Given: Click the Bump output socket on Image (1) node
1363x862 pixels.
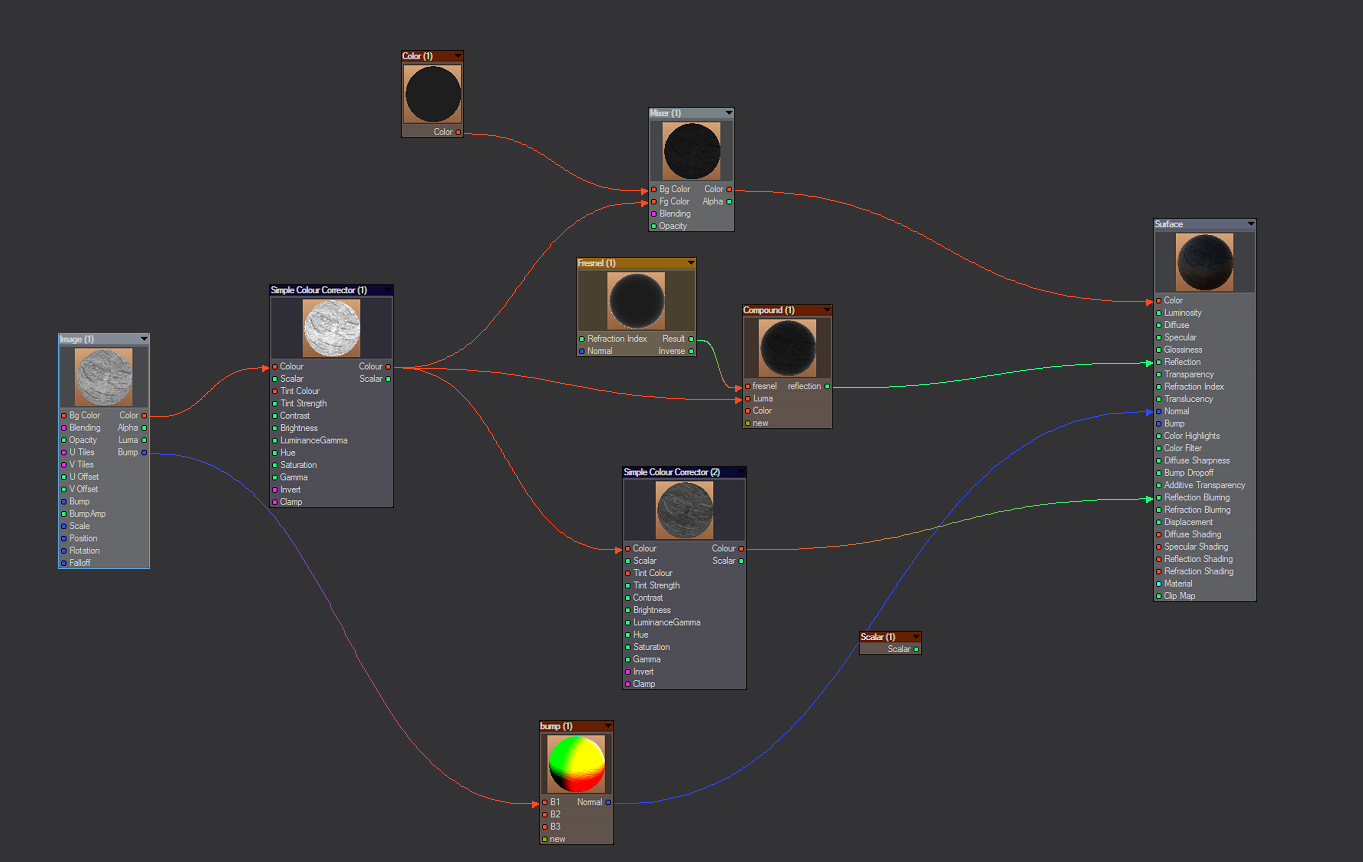Looking at the screenshot, I should pyautogui.click(x=144, y=453).
